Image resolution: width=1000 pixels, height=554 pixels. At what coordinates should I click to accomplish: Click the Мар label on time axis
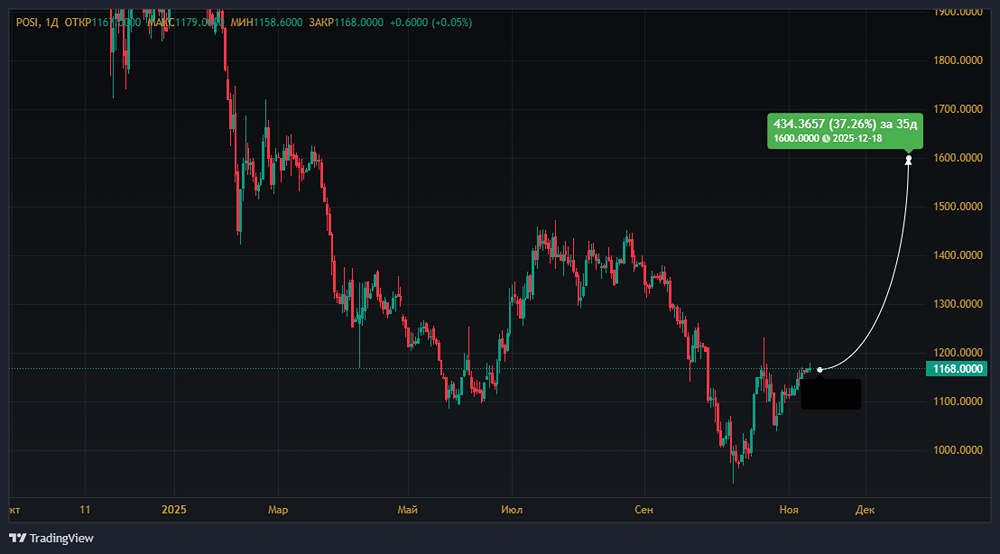278,510
